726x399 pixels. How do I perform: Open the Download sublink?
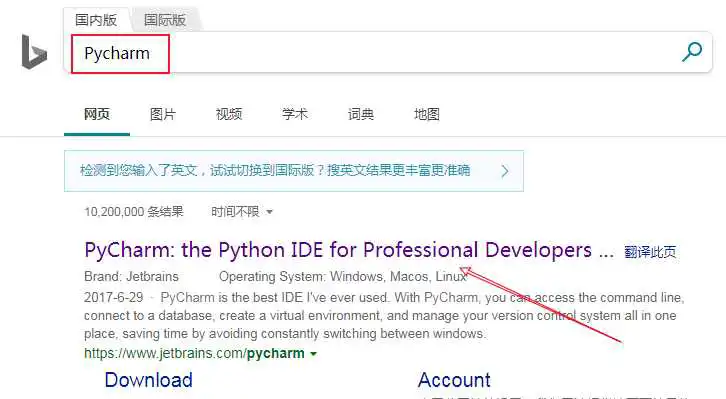click(x=149, y=380)
